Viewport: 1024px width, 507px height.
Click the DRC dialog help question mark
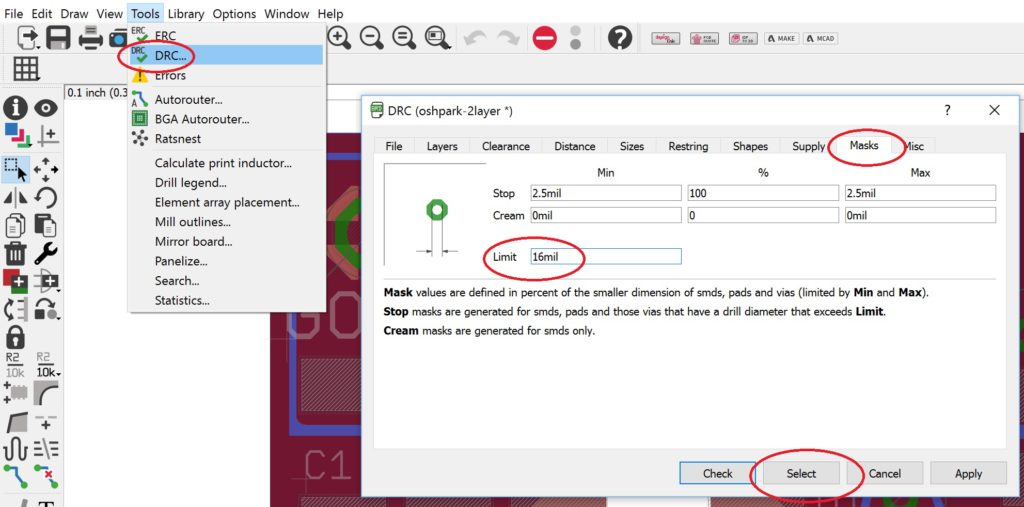(948, 110)
